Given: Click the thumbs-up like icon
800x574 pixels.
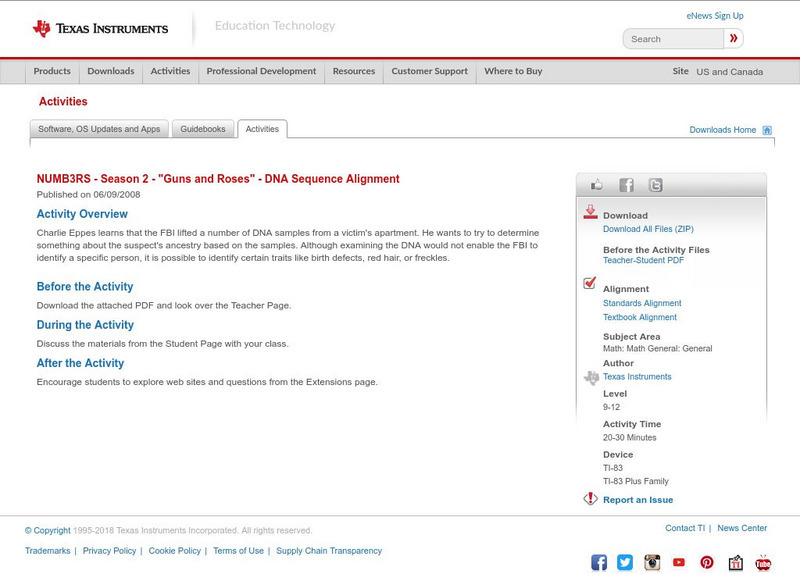Looking at the screenshot, I should pos(596,185).
